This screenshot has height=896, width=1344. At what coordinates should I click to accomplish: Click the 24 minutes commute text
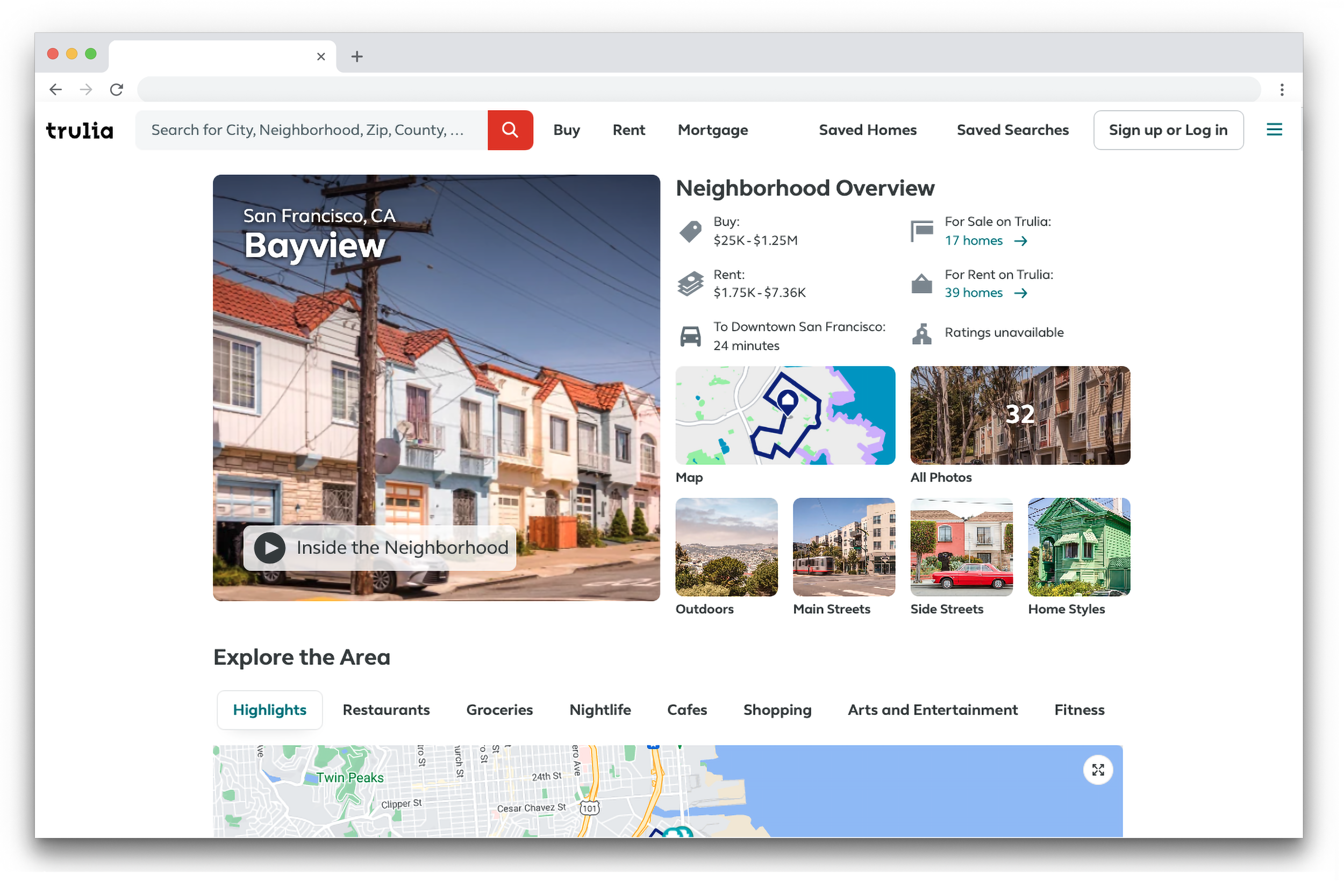point(746,346)
